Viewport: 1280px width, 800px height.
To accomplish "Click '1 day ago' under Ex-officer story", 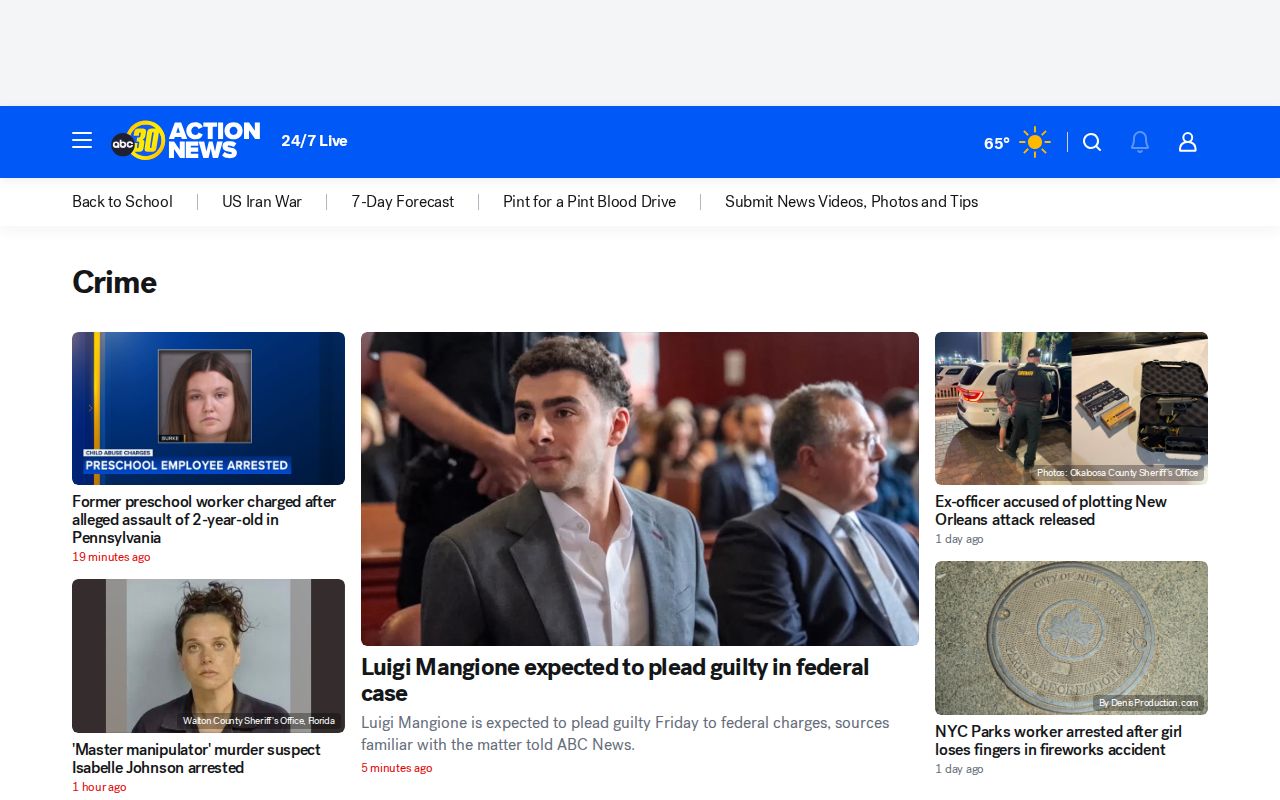I will point(959,539).
